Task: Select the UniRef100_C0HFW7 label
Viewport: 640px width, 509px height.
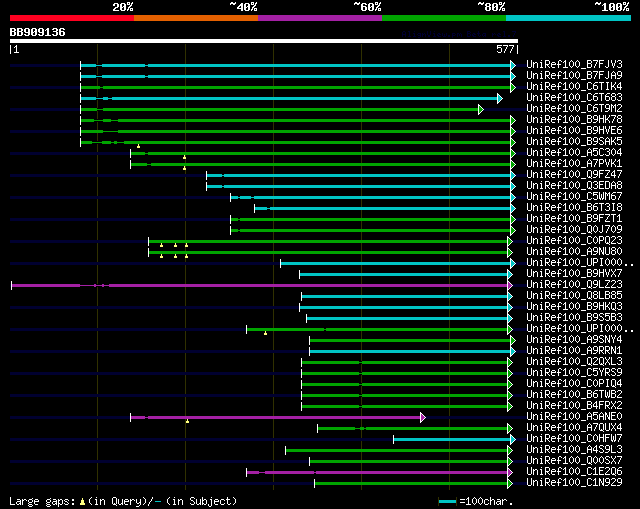Action: (574, 439)
